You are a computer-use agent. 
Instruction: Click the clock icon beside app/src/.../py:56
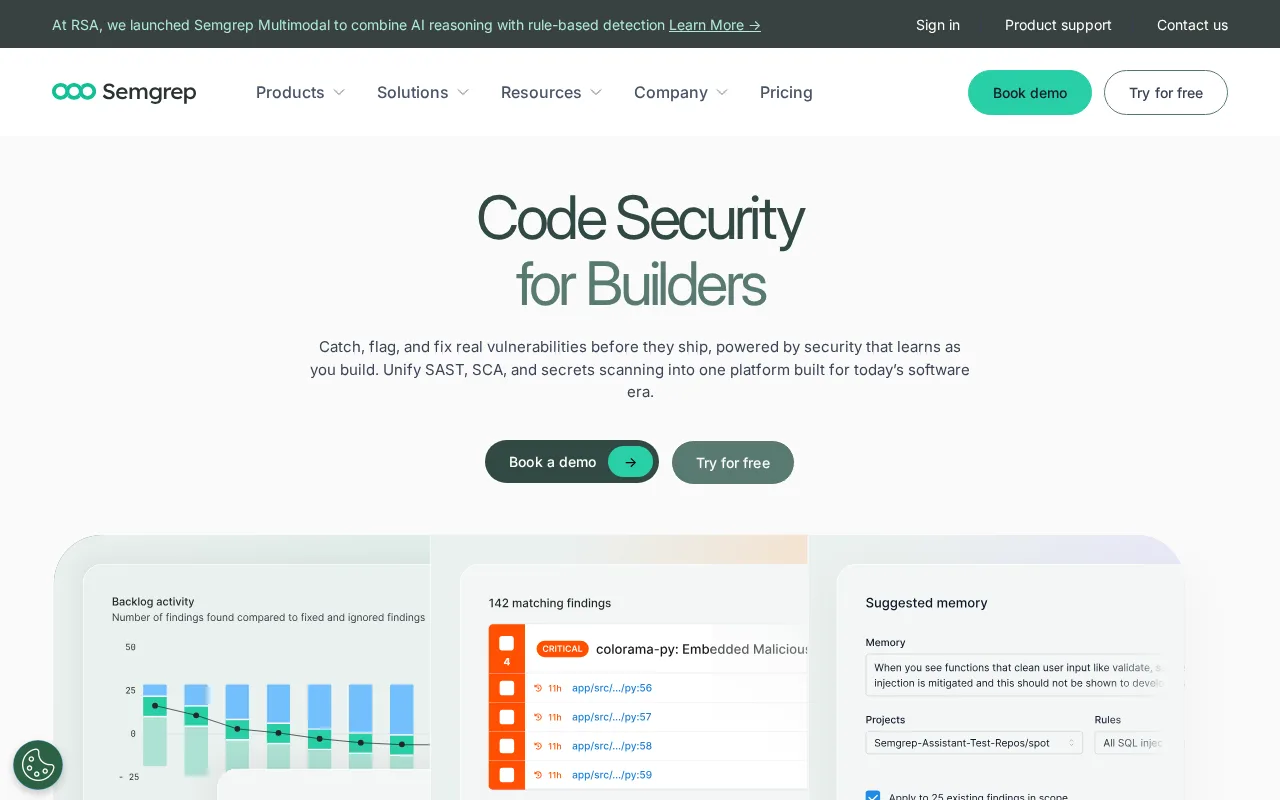click(538, 688)
